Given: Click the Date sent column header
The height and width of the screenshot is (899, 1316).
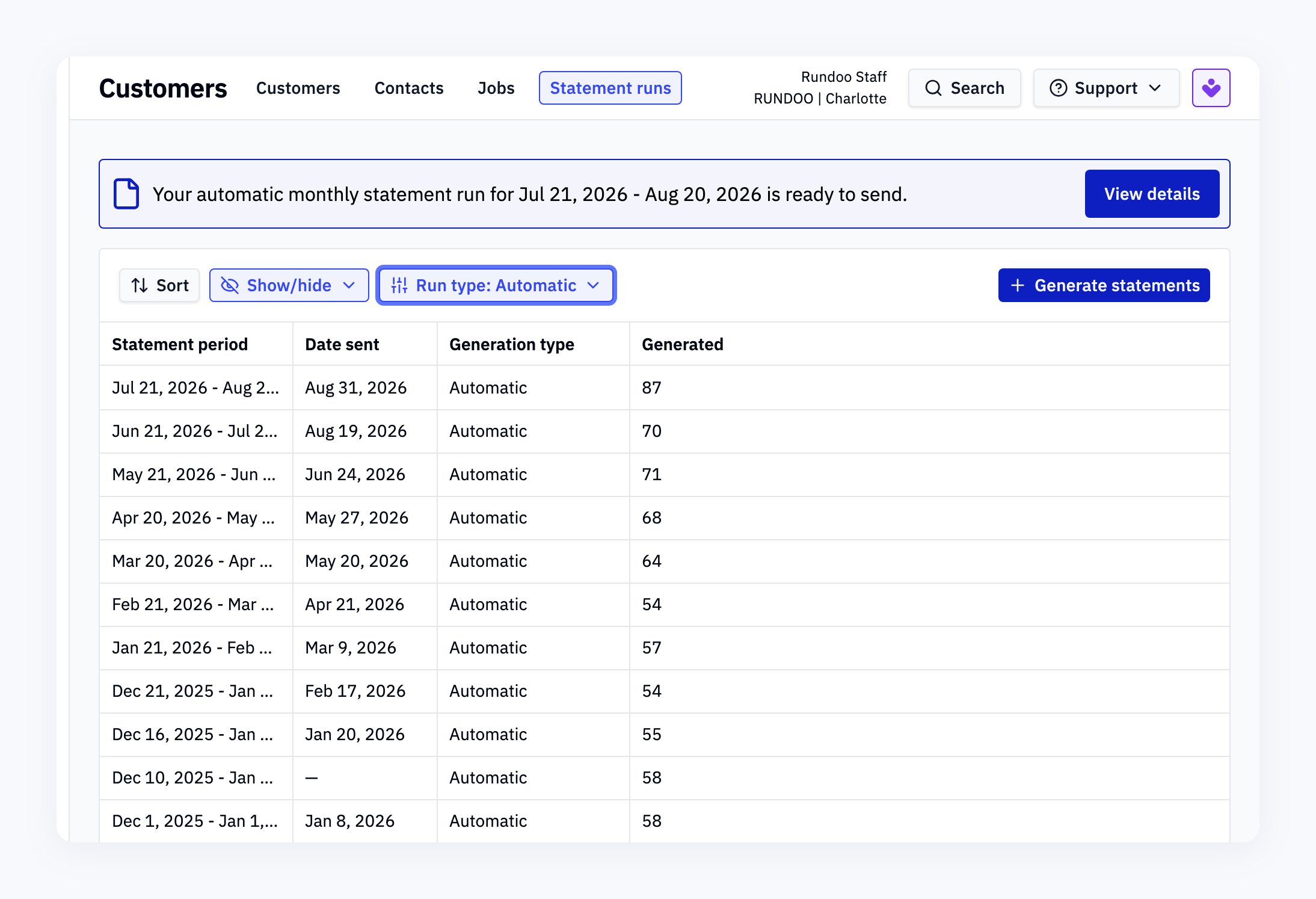Looking at the screenshot, I should click(x=365, y=344).
